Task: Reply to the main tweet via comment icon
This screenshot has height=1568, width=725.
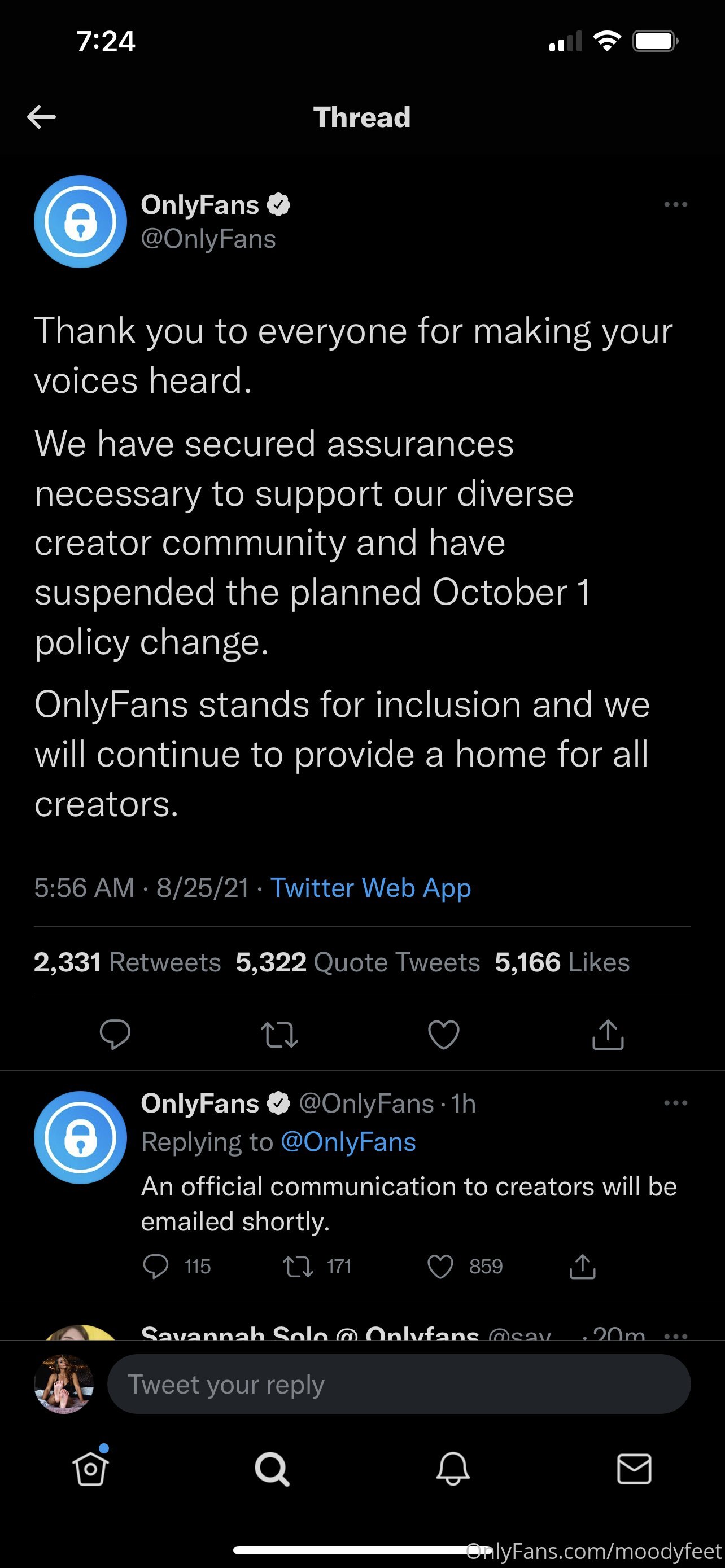Action: (115, 1033)
